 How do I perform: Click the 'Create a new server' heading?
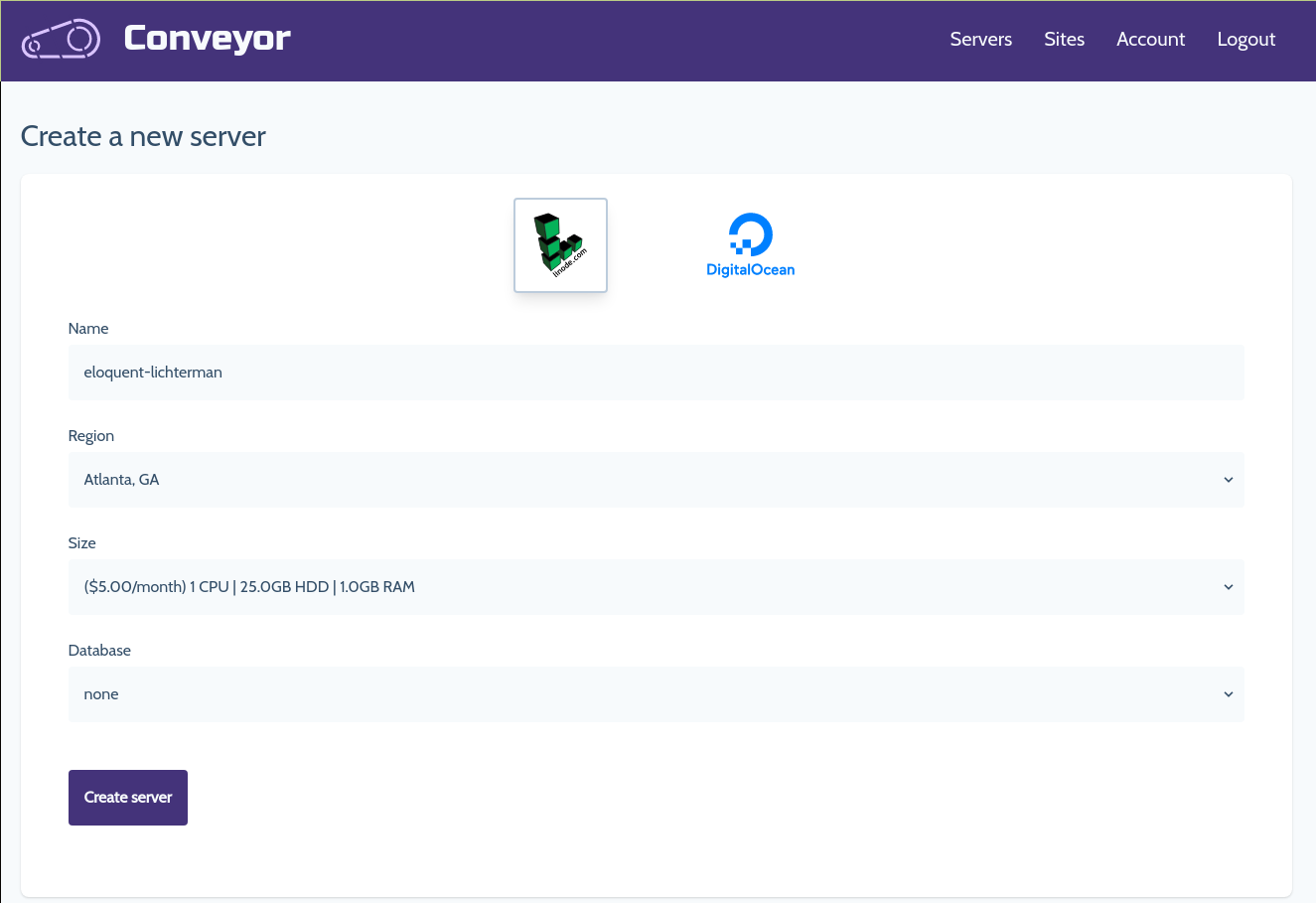click(x=143, y=136)
